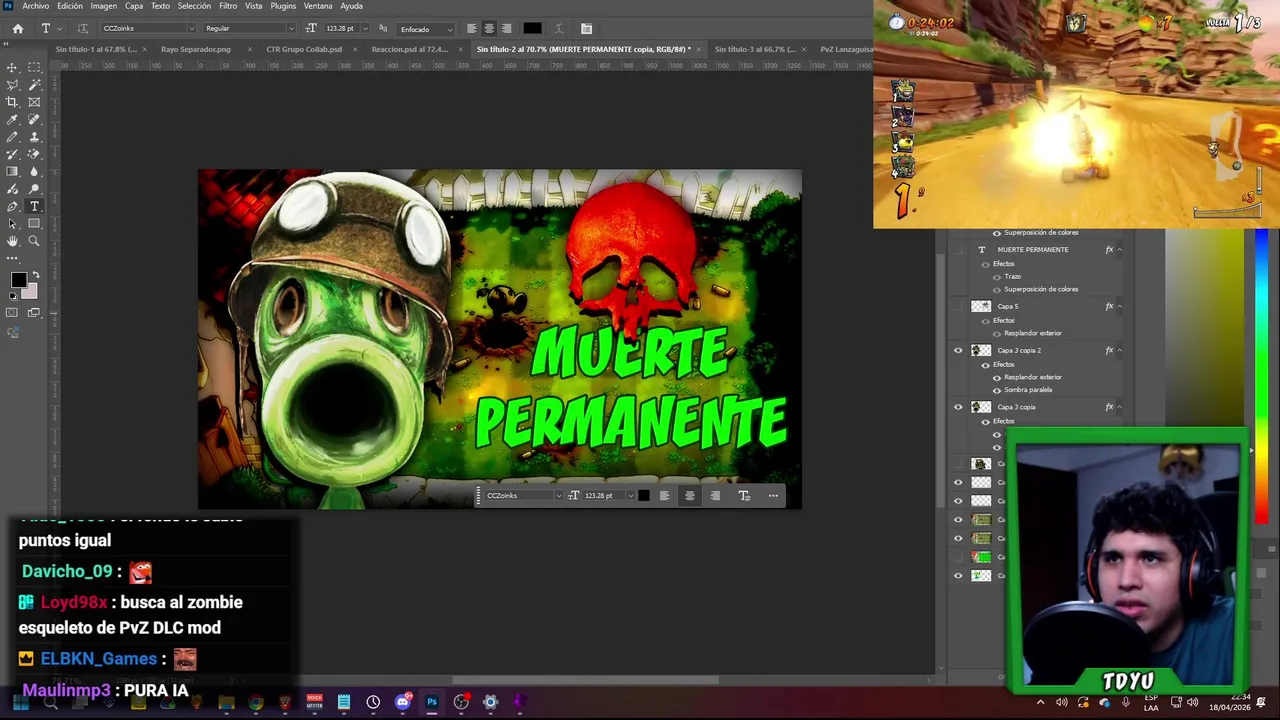Left align text in options bar
Viewport: 1280px width, 720px height.
pos(471,28)
